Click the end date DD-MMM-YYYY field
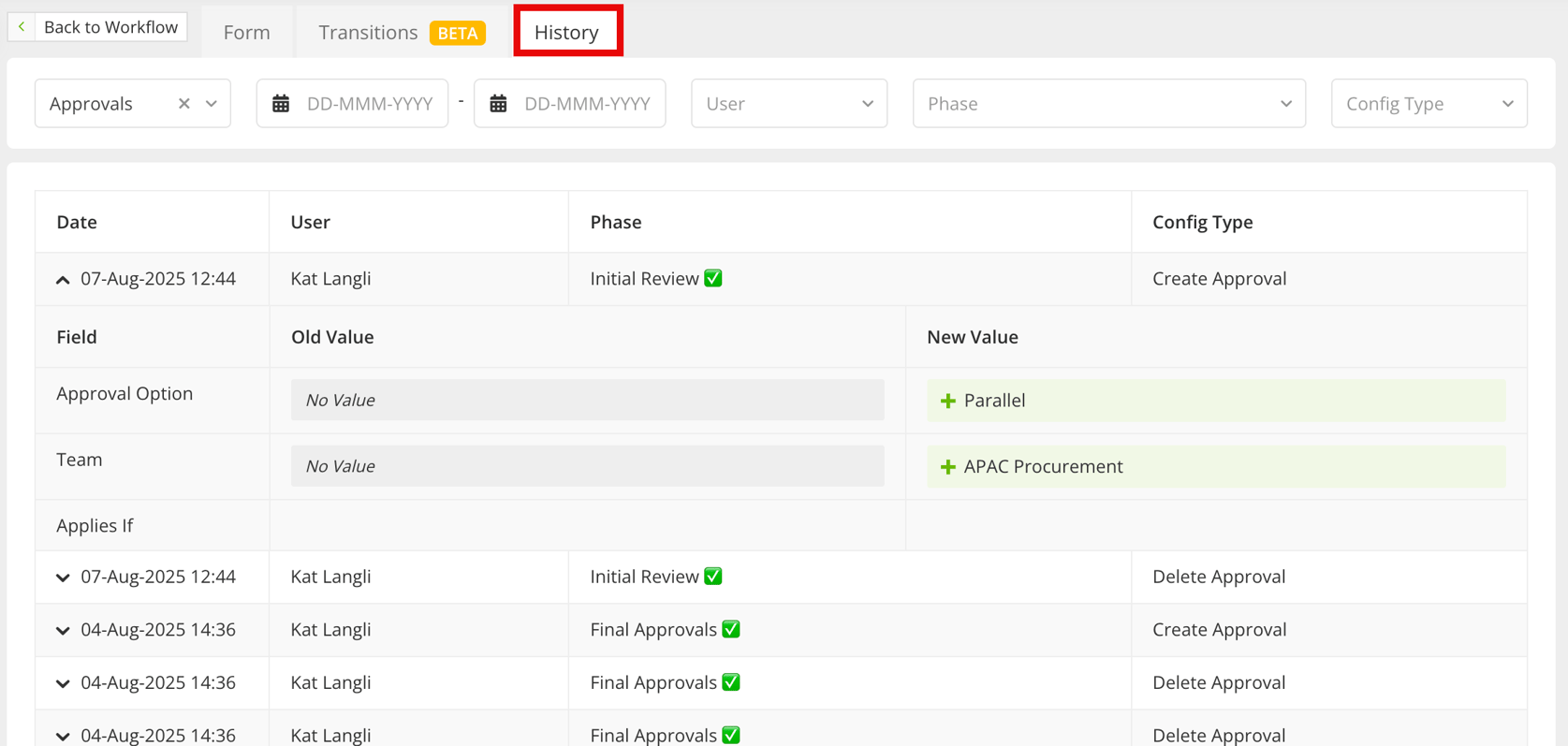This screenshot has height=746, width=1568. tap(570, 104)
